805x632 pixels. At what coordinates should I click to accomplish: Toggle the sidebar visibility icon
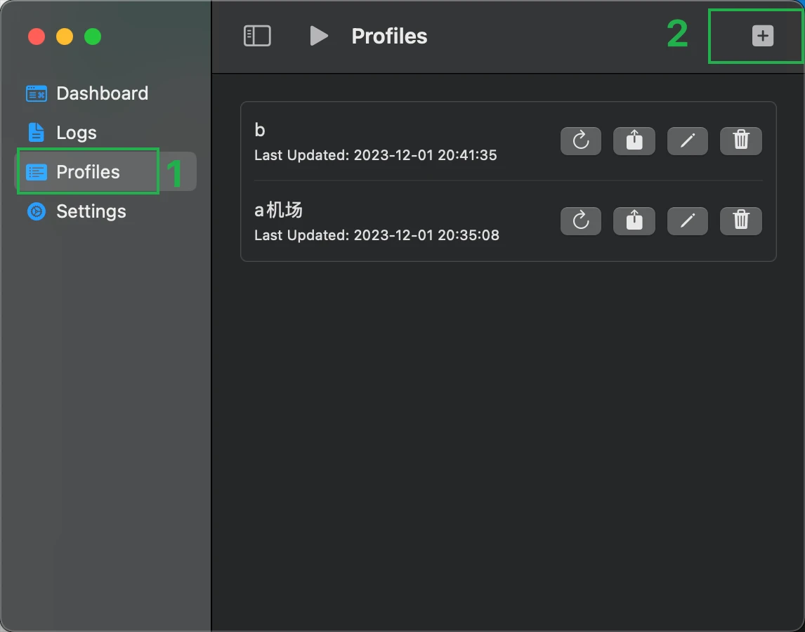pos(257,36)
